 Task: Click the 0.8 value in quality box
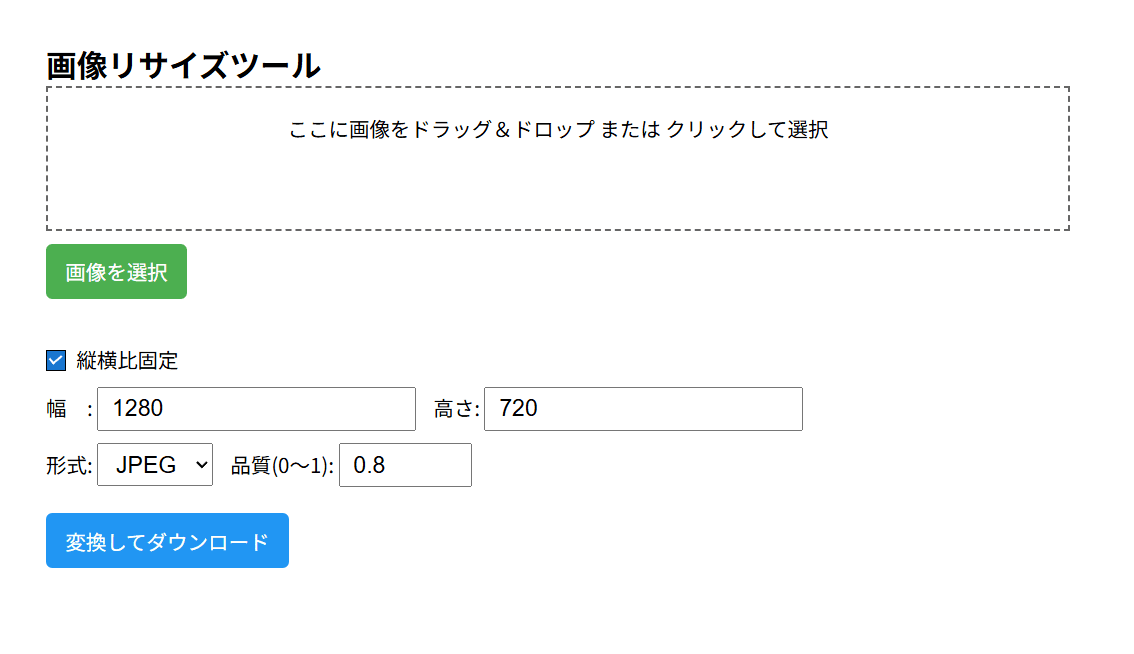pos(370,465)
